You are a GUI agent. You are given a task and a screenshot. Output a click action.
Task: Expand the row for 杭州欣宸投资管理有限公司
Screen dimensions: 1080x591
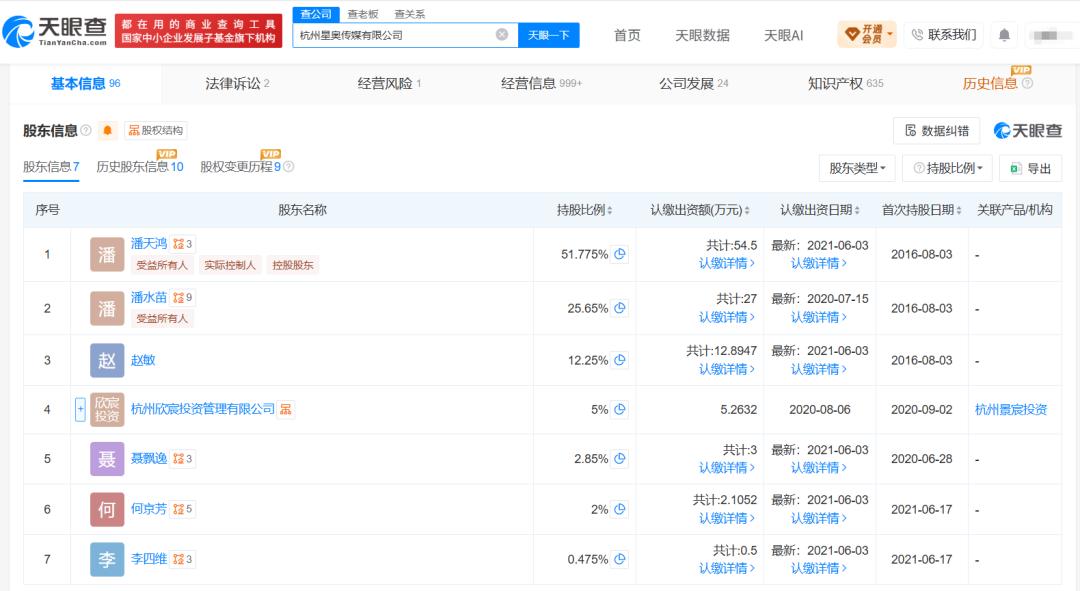point(80,409)
